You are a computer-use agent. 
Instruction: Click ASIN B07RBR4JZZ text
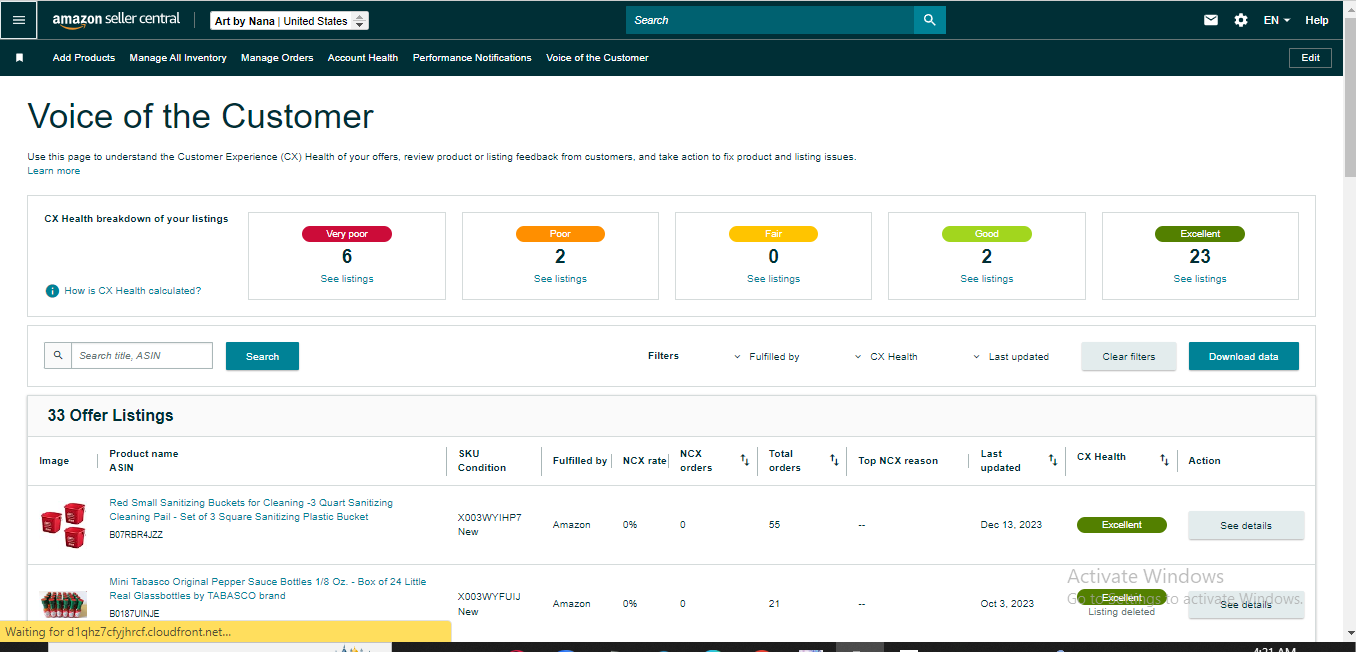pyautogui.click(x=136, y=535)
